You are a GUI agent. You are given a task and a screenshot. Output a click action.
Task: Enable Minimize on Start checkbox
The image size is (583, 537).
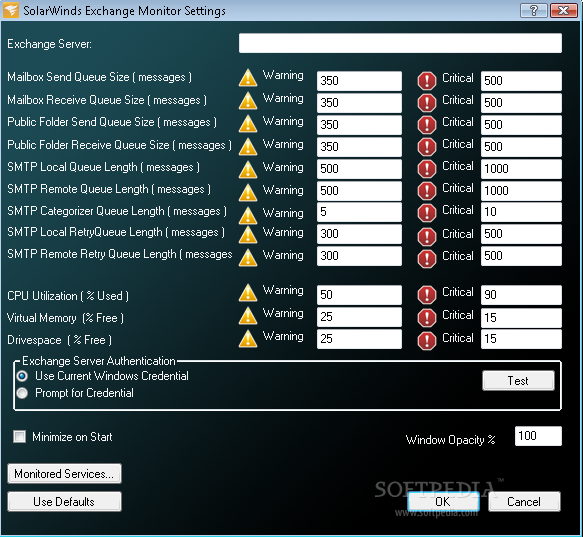pyautogui.click(x=19, y=437)
